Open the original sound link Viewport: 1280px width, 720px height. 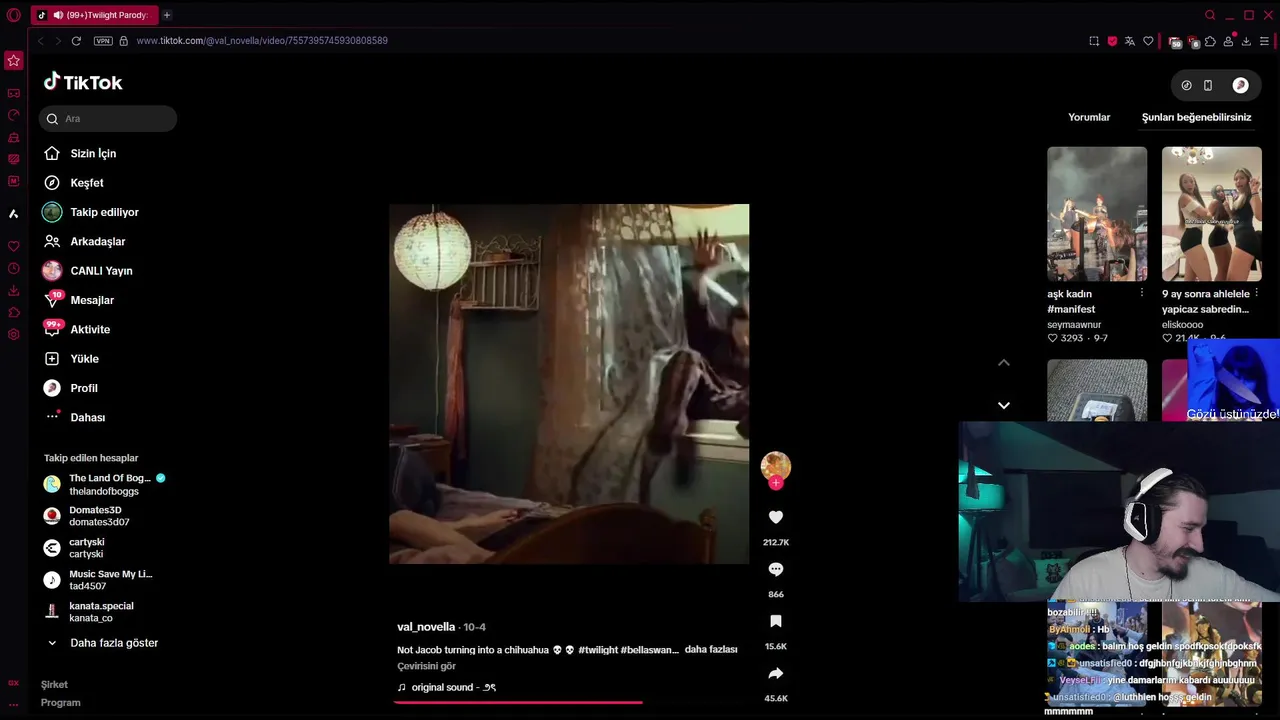point(447,687)
